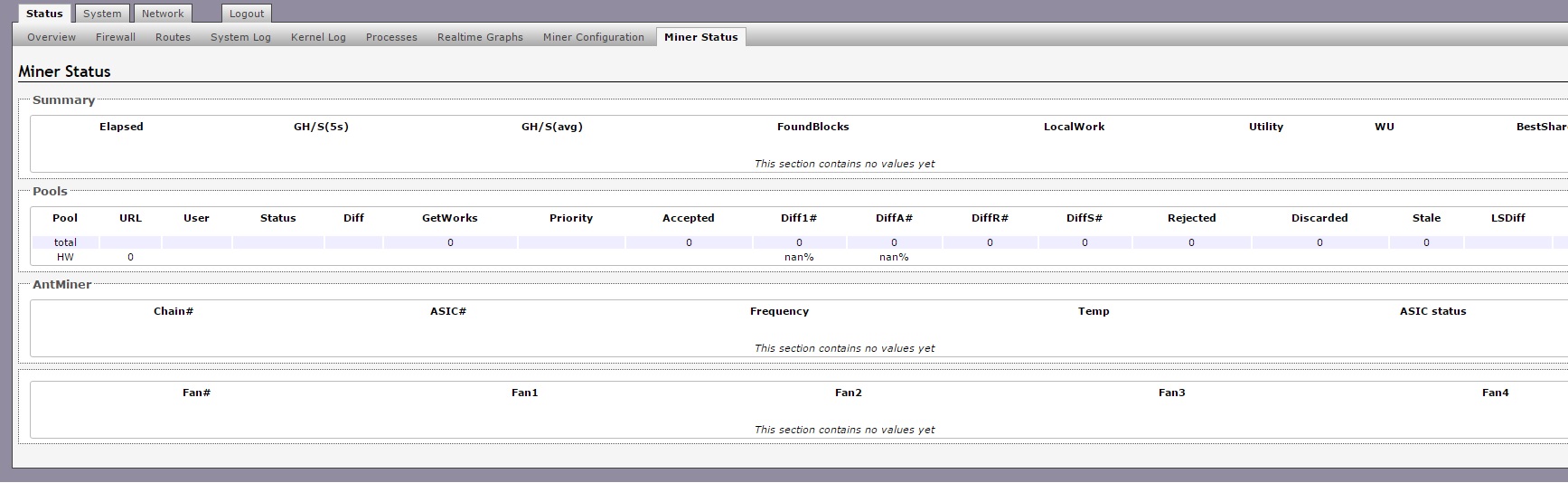Open the Kernel Log subtab

click(318, 37)
